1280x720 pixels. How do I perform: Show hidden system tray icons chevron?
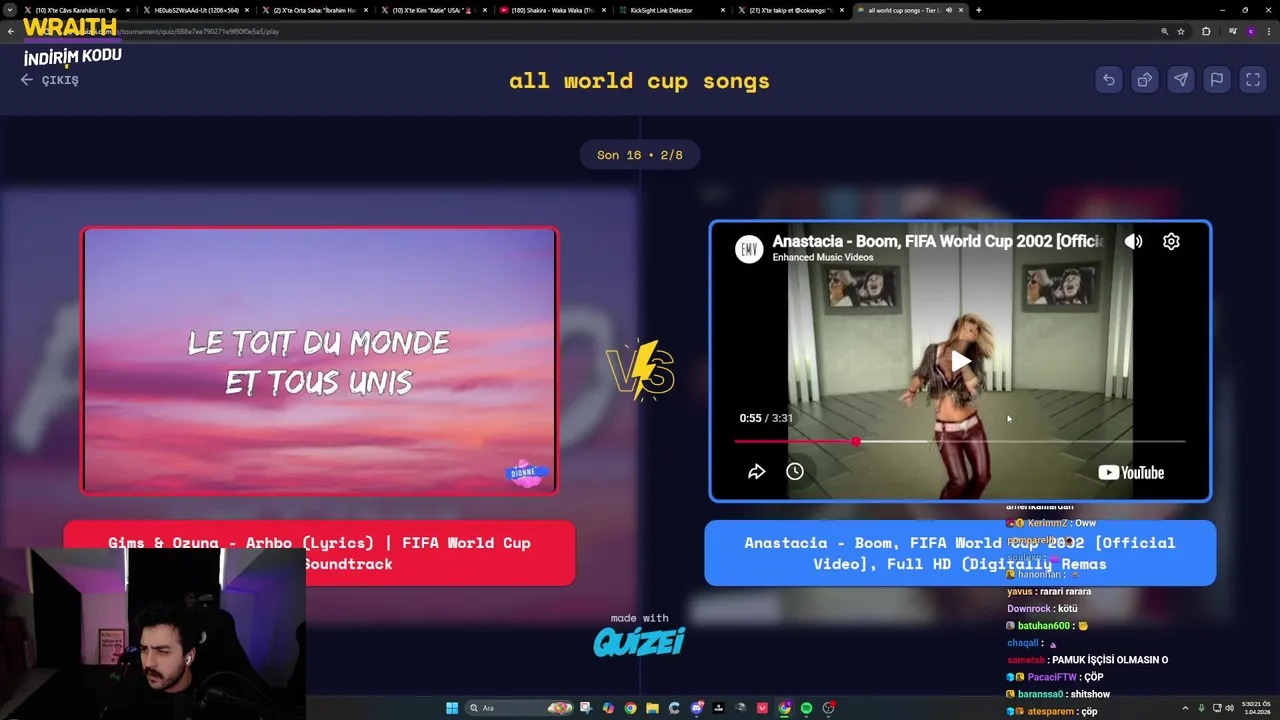click(1185, 708)
